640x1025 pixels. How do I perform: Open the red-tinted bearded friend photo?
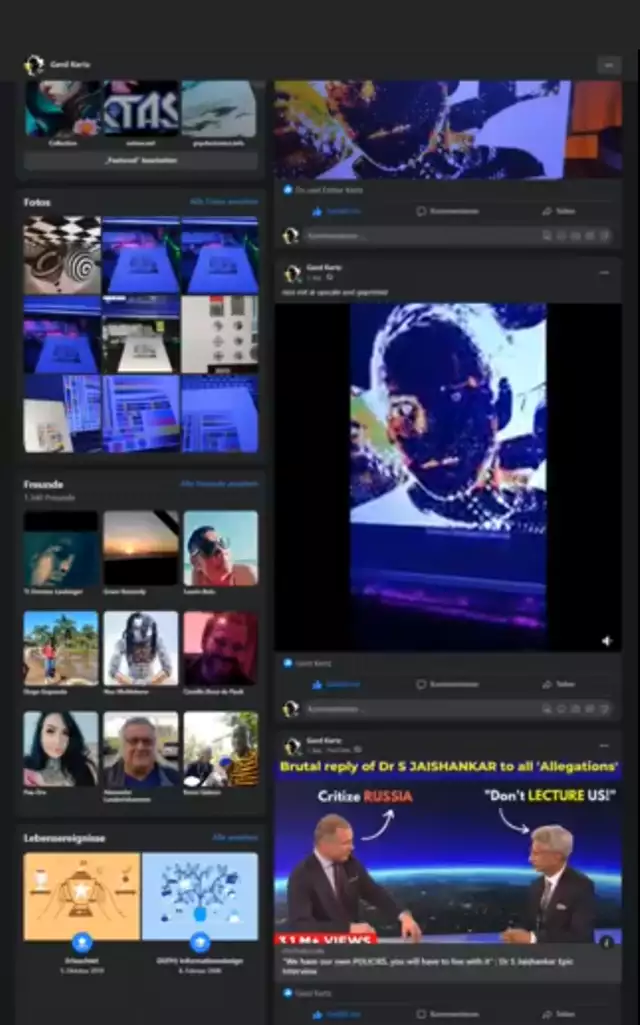(x=220, y=648)
